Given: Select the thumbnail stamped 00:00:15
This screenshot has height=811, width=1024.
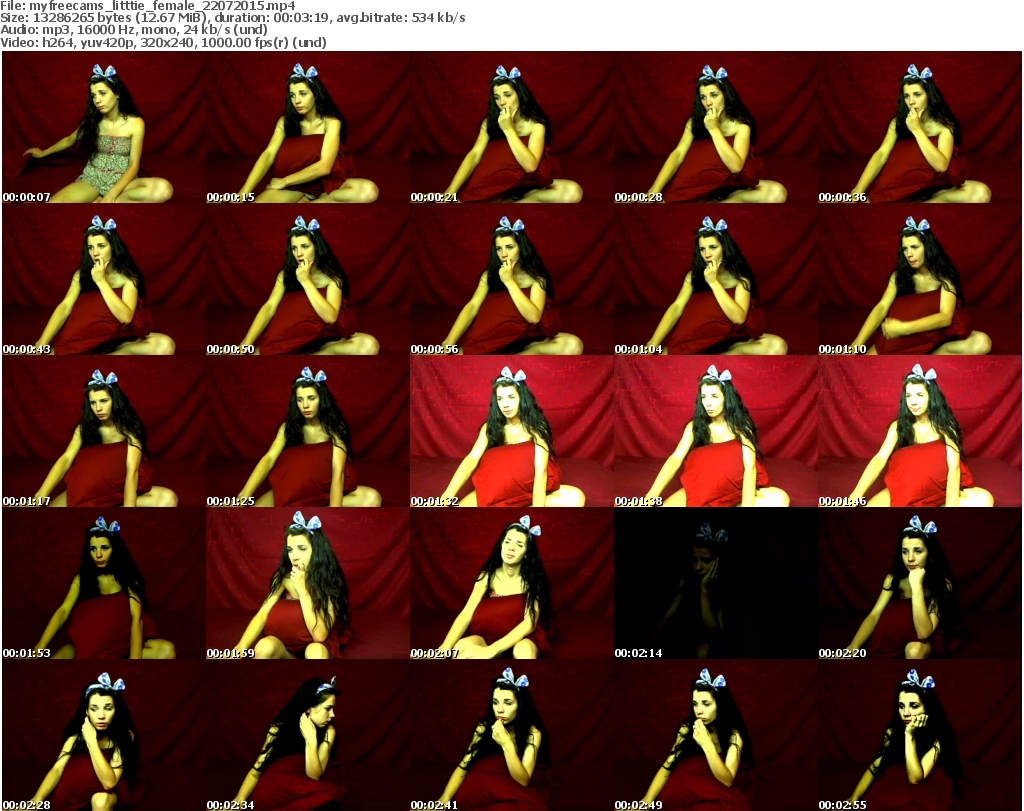Looking at the screenshot, I should [x=308, y=127].
